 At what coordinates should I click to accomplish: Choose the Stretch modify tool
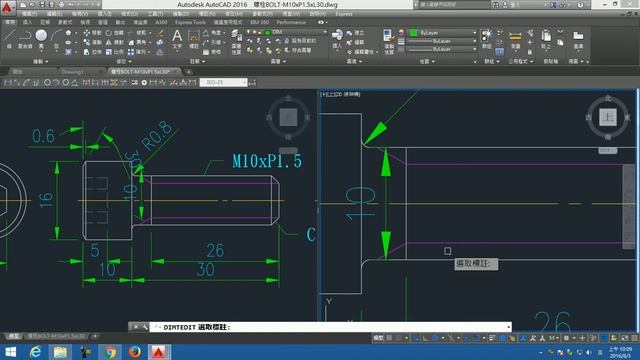point(92,52)
